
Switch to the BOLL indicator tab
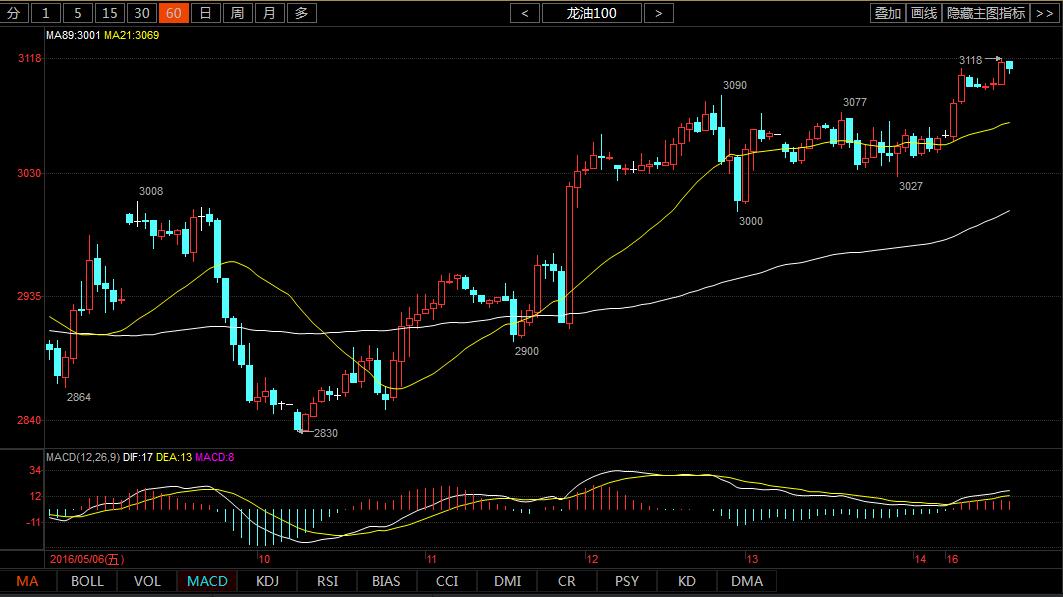click(87, 581)
